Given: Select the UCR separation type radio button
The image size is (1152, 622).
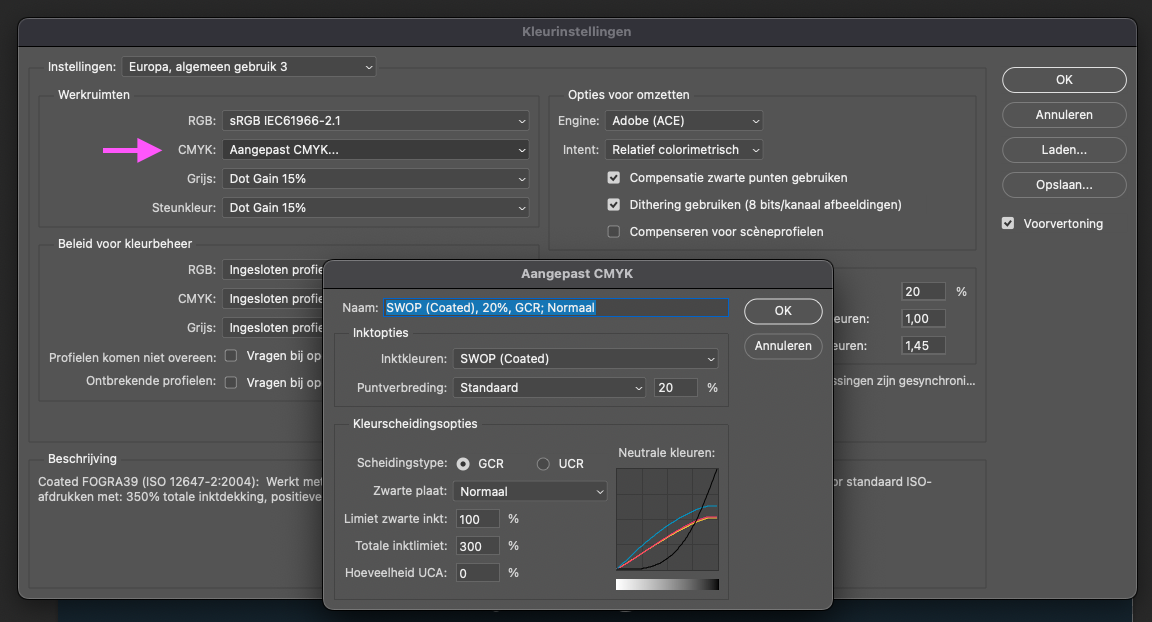Looking at the screenshot, I should pyautogui.click(x=543, y=464).
